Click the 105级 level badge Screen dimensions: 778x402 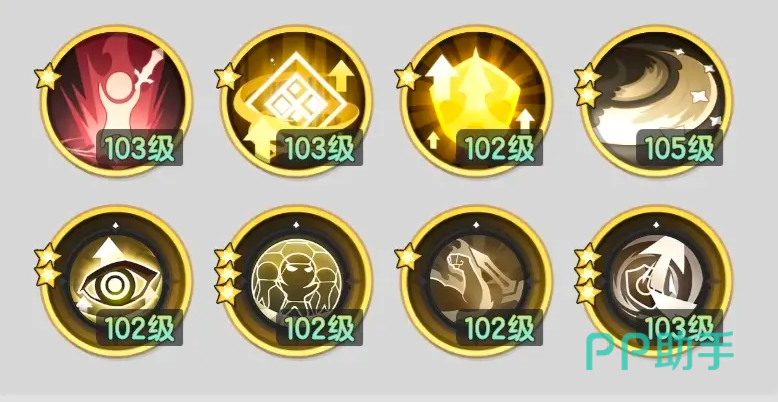679,147
